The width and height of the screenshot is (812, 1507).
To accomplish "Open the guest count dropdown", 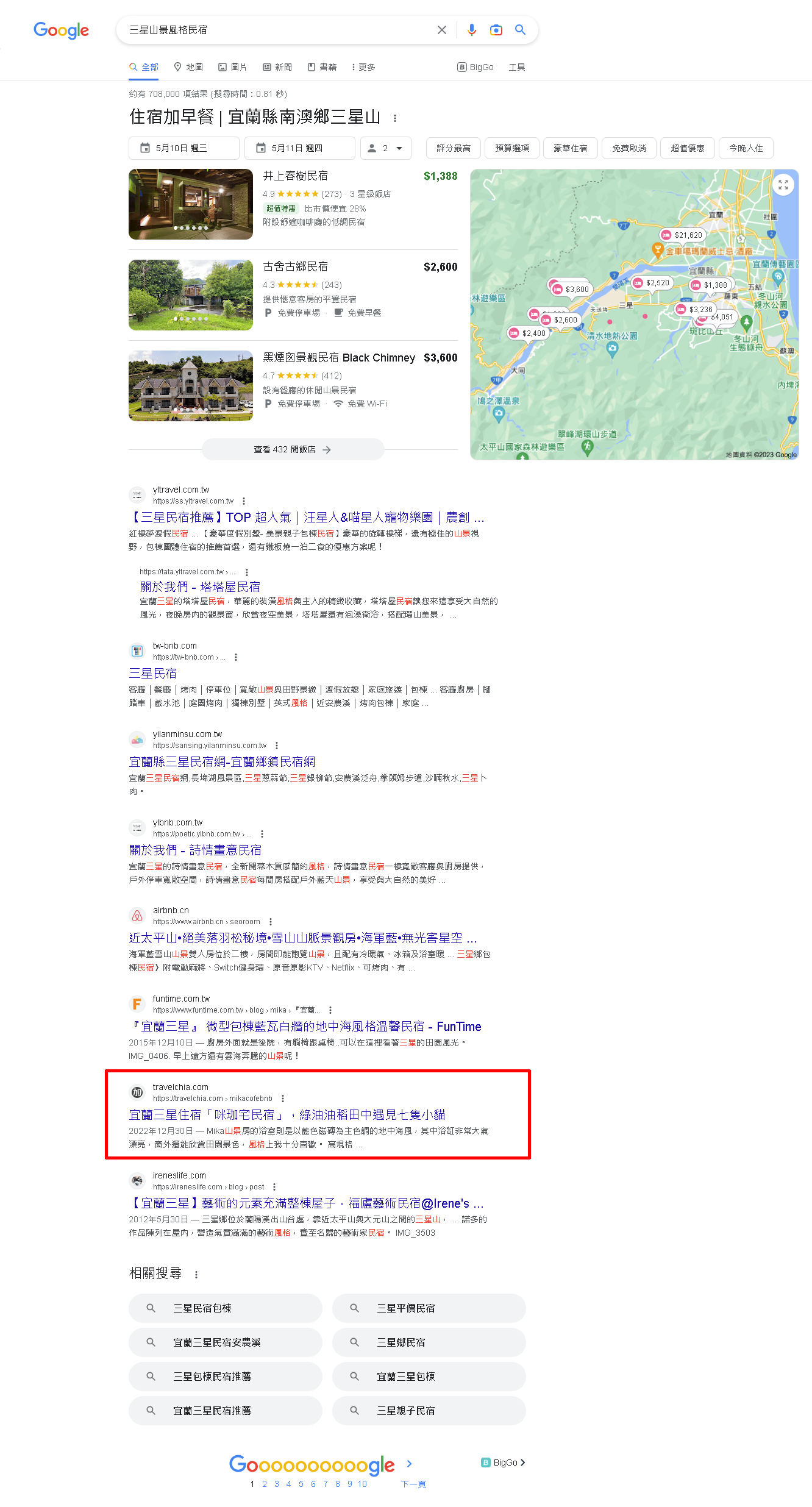I will pyautogui.click(x=386, y=148).
